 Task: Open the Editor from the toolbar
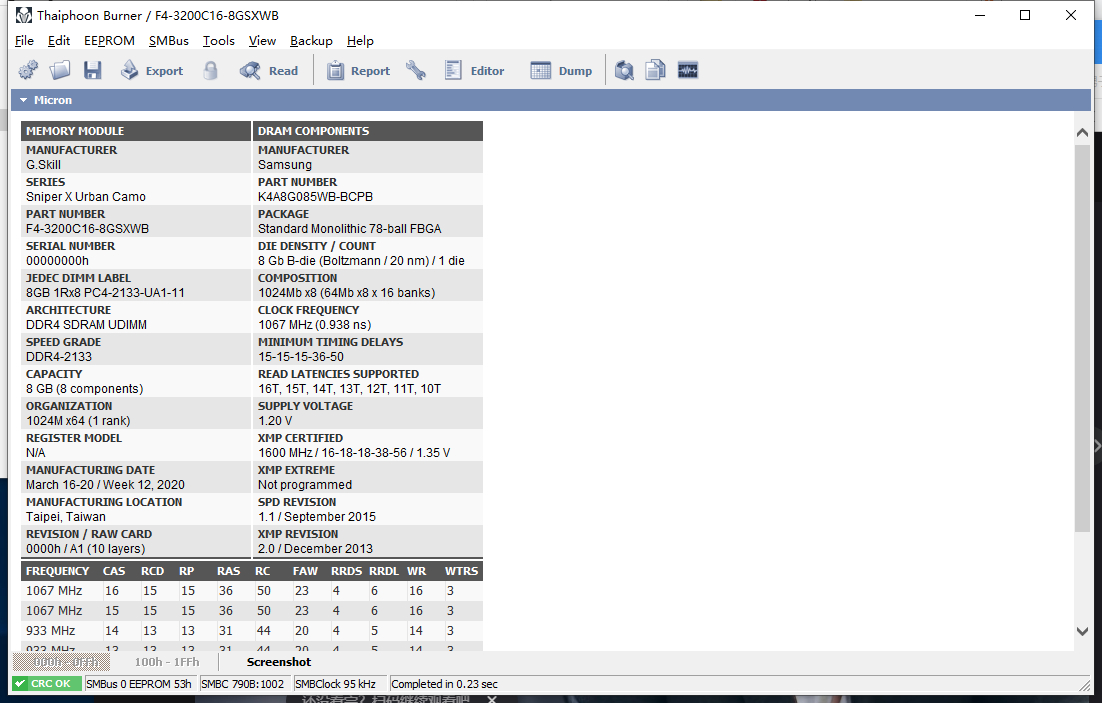click(x=474, y=70)
